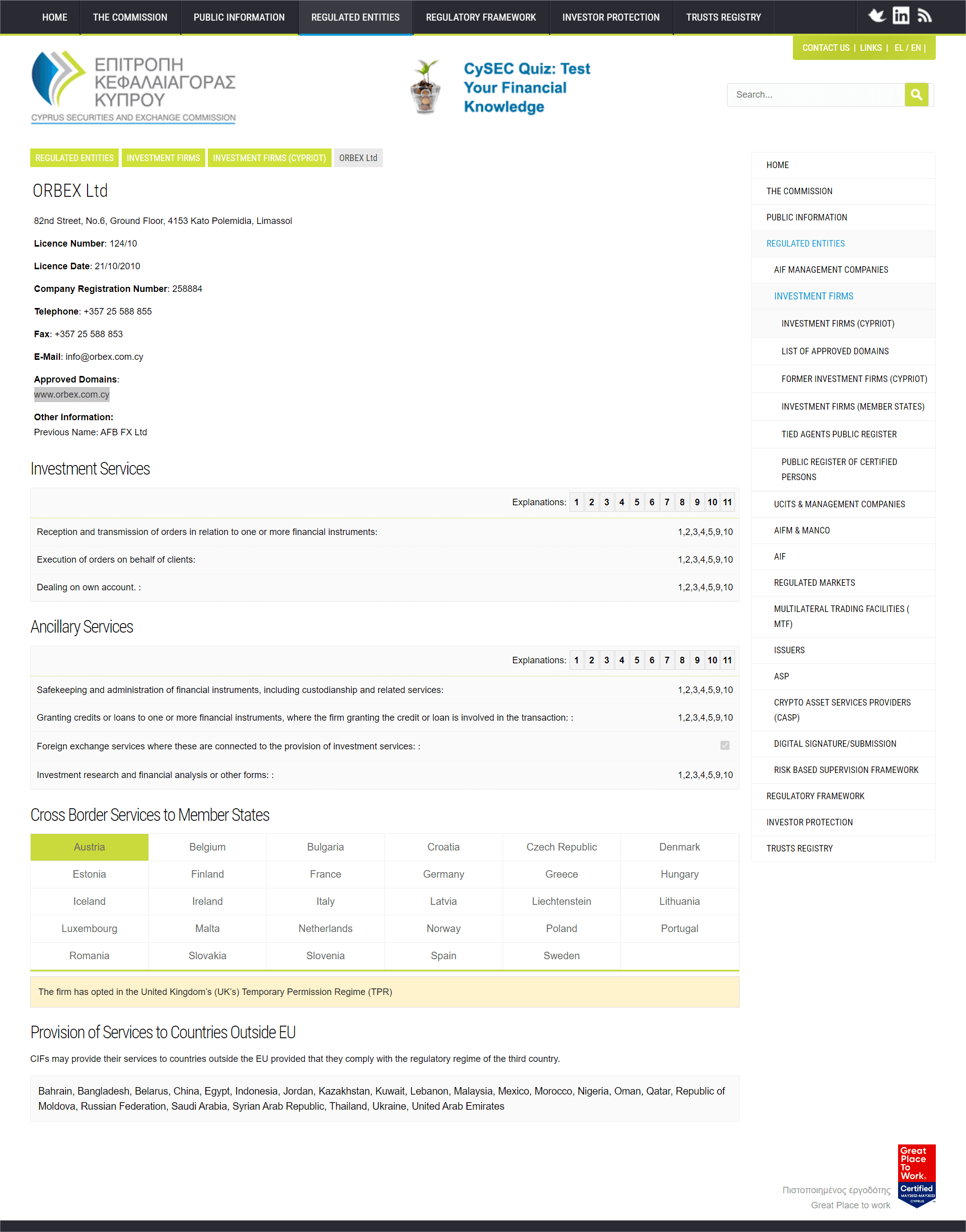The image size is (966, 1232).
Task: Select the Iceland country cell
Action: tap(90, 901)
